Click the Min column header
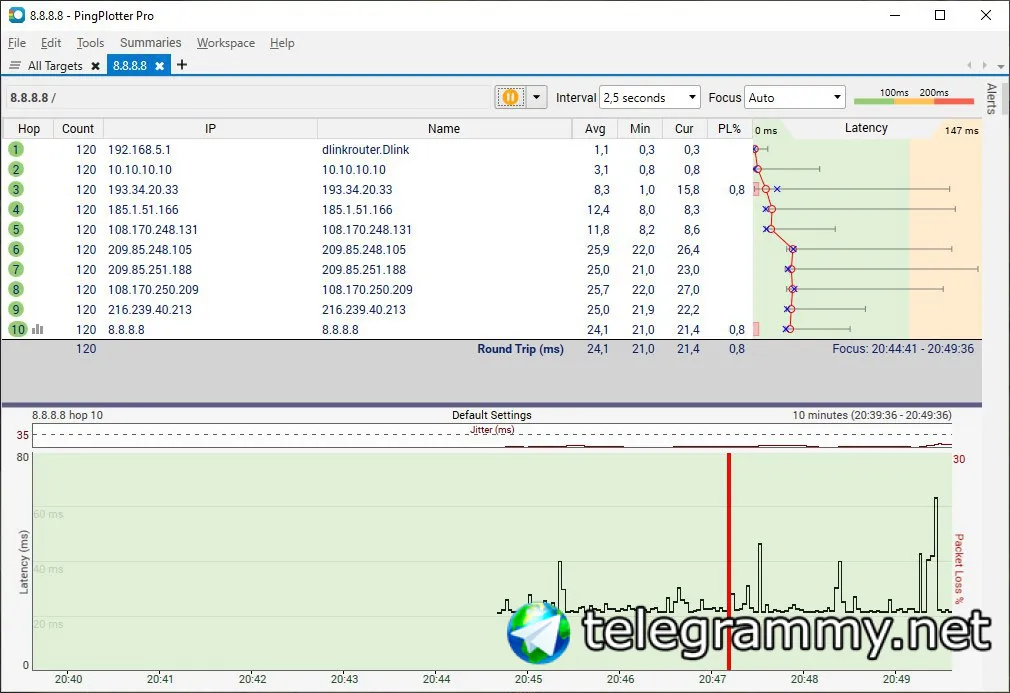This screenshot has height=693, width=1010. (x=640, y=128)
